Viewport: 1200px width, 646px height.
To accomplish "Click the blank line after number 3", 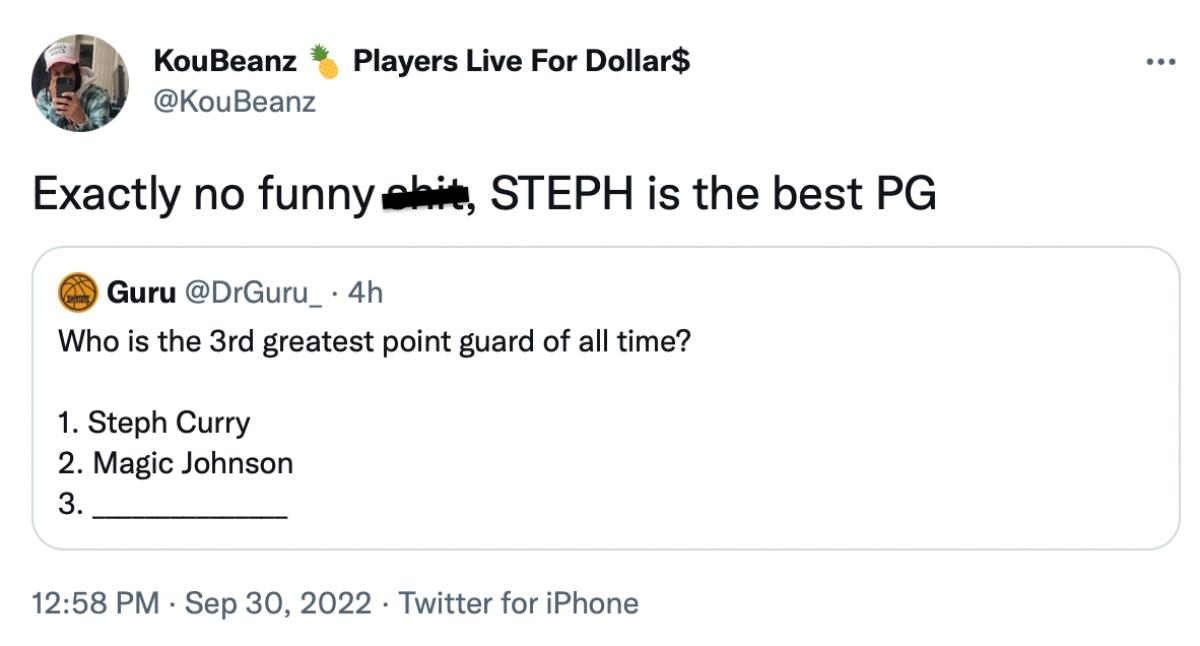I will tap(190, 506).
